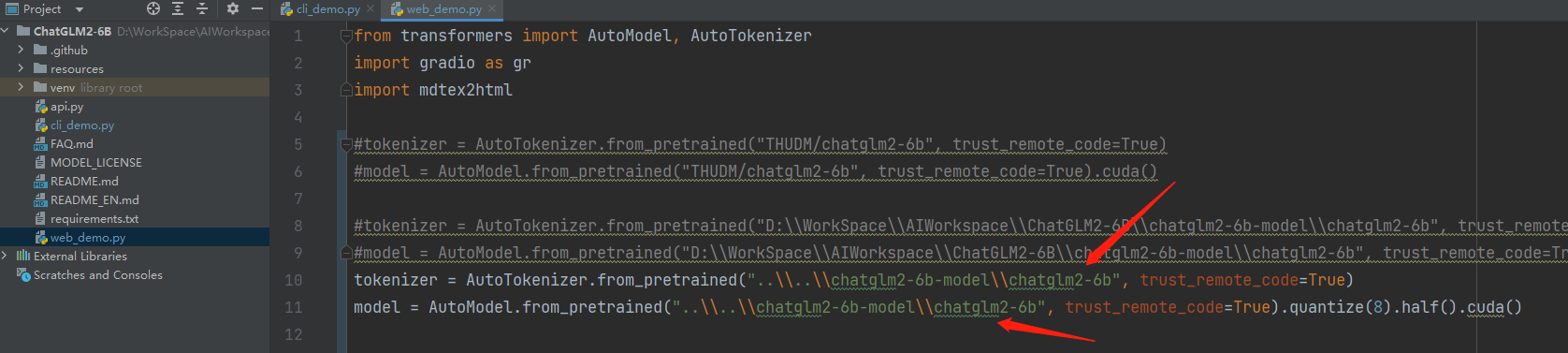Image resolution: width=1568 pixels, height=353 pixels.
Task: Select web_demo.py in project tree
Action: point(135,237)
